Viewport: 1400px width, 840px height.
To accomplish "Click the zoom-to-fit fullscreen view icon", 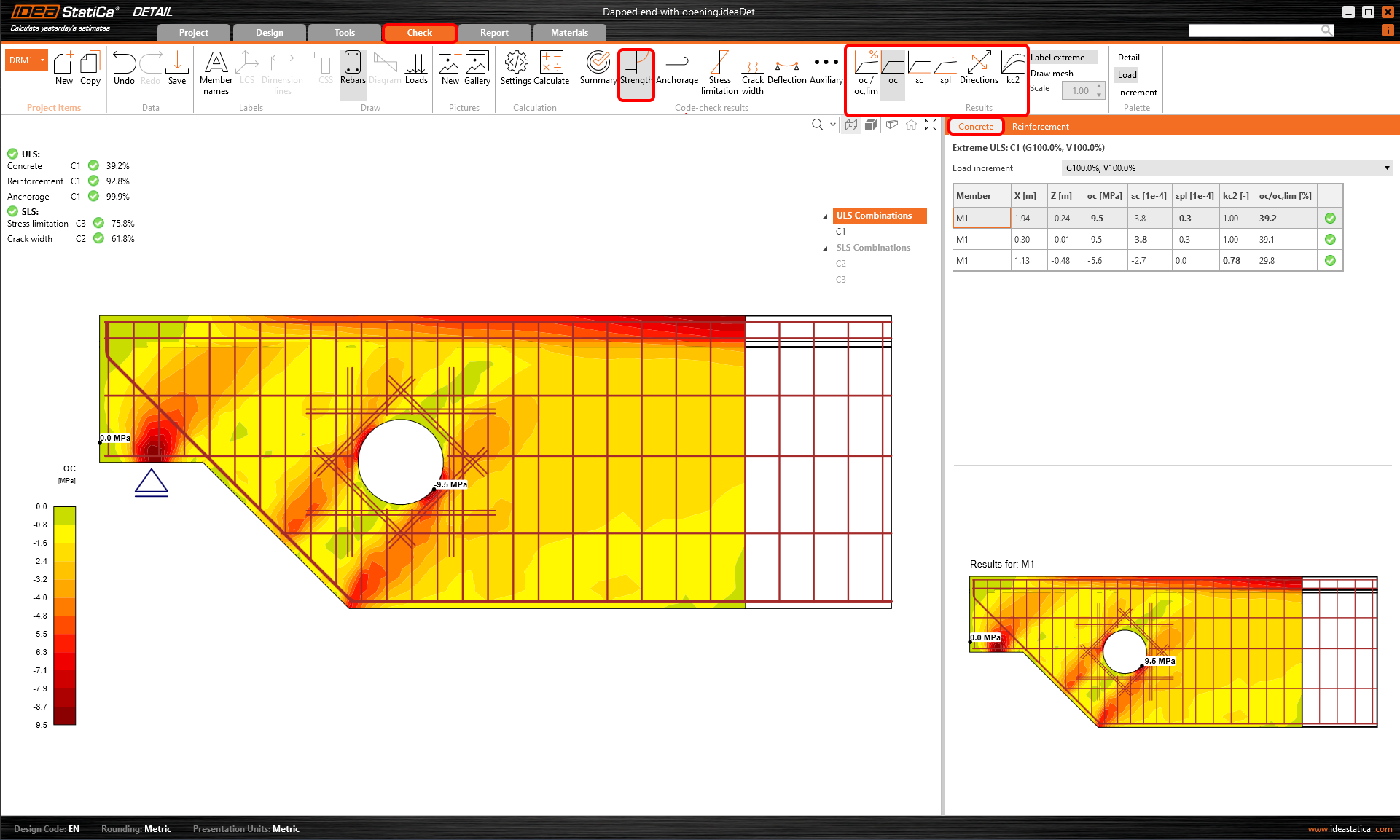I will point(931,125).
